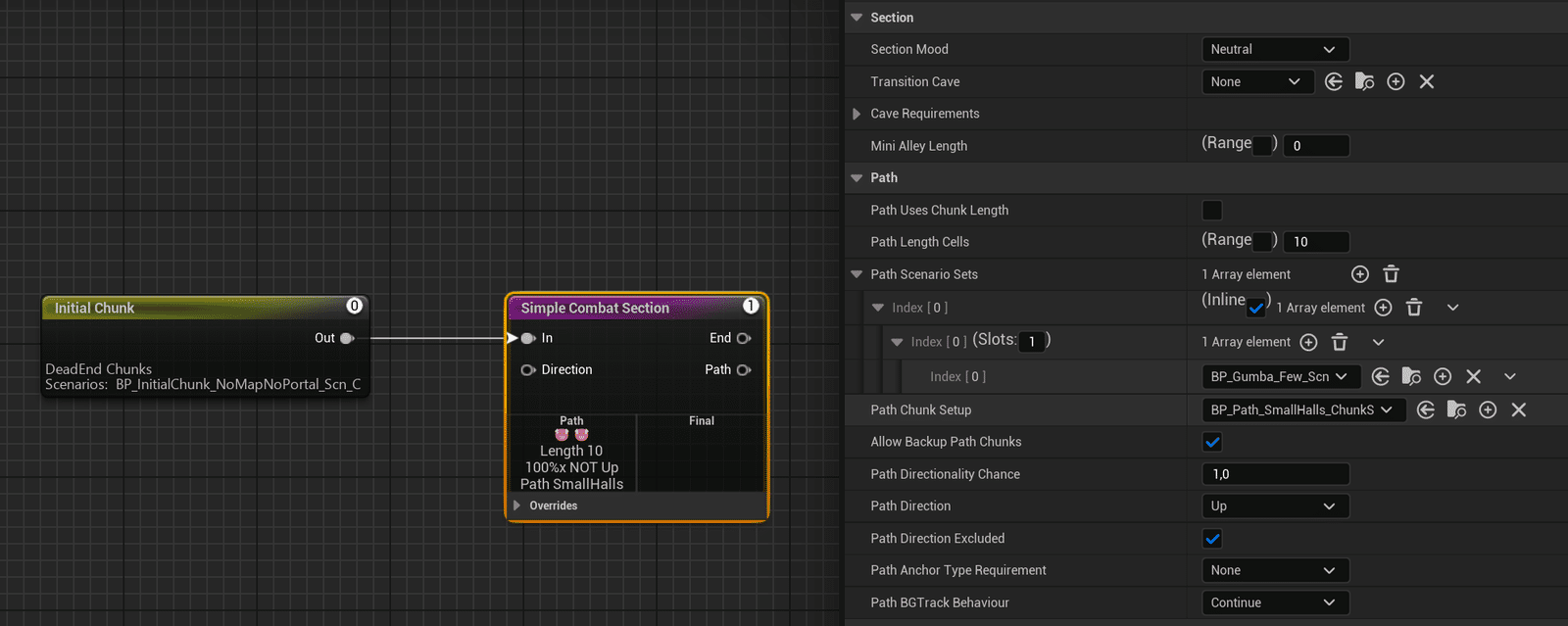The width and height of the screenshot is (1568, 626).
Task: Enable Path Uses Chunk Length checkbox
Action: click(1212, 210)
